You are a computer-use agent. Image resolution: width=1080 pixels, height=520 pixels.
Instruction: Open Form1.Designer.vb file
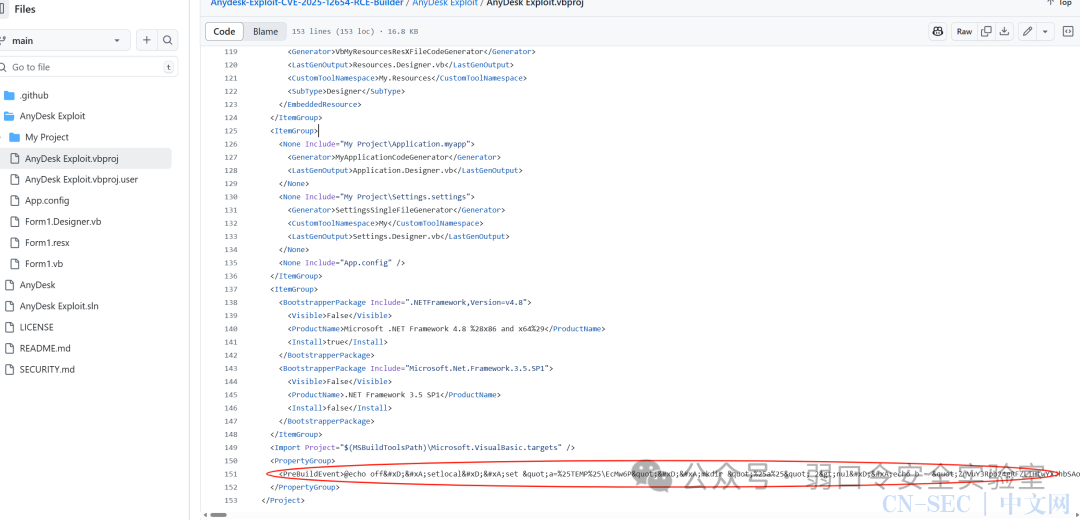pos(63,222)
